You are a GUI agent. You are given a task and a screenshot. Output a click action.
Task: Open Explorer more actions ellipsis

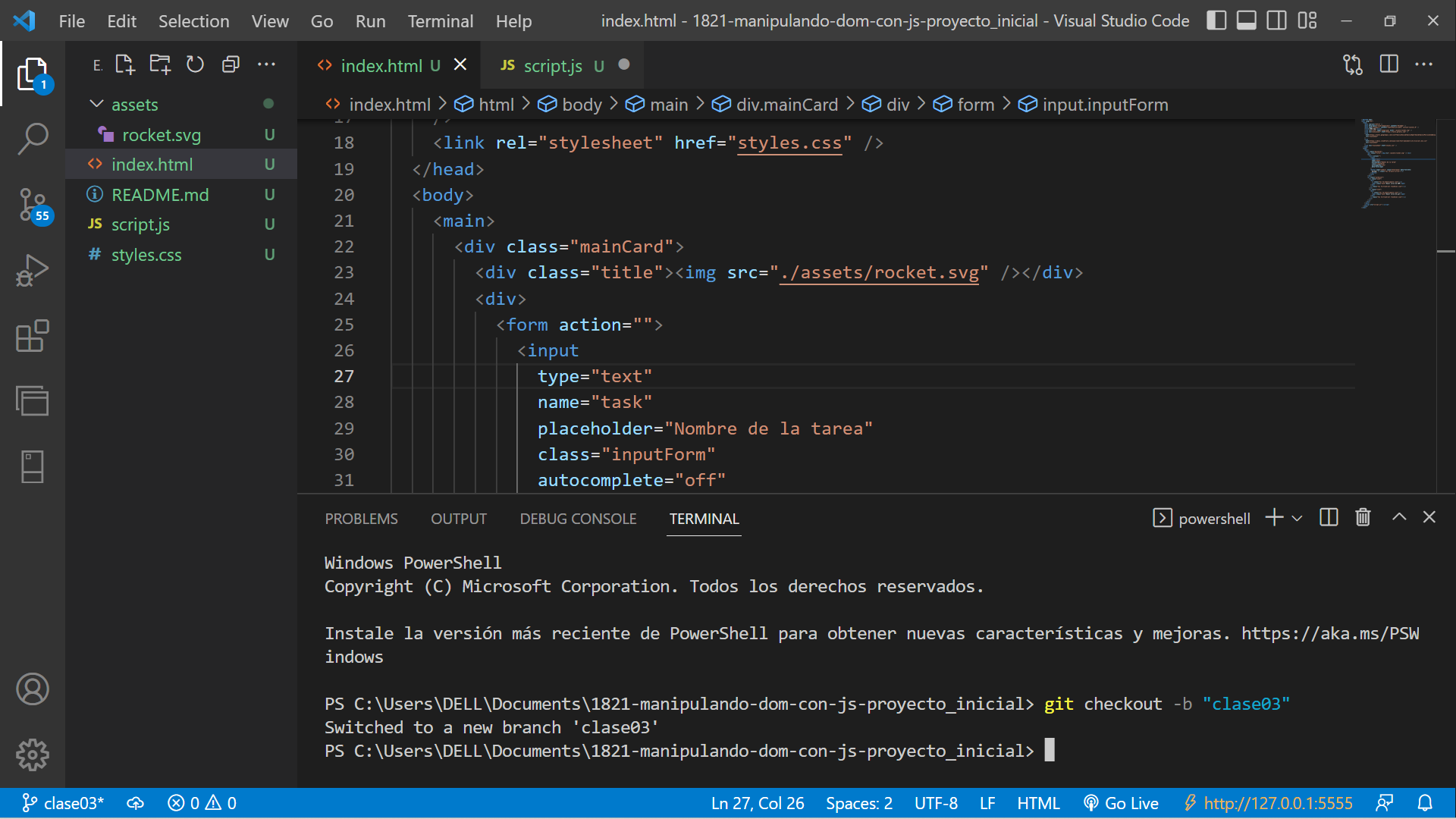(x=266, y=64)
